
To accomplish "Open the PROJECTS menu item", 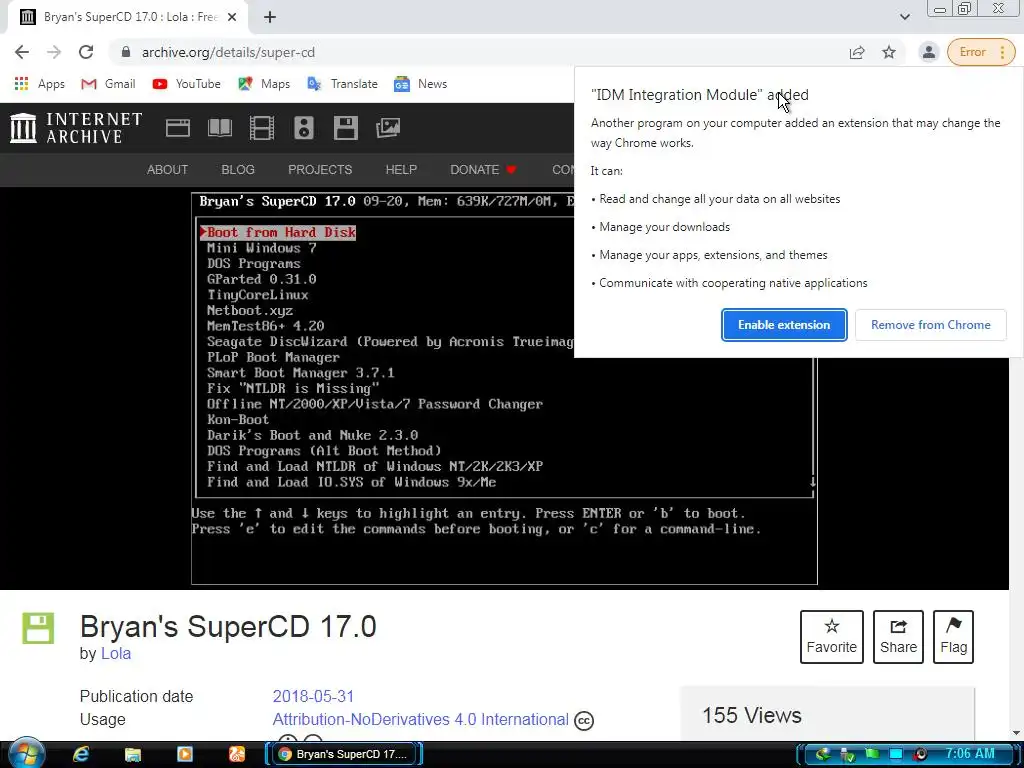I will (320, 170).
